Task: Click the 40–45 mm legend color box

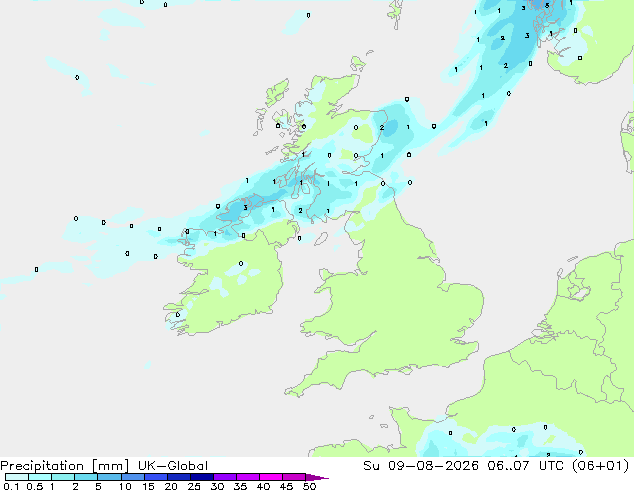Action: 271,477
